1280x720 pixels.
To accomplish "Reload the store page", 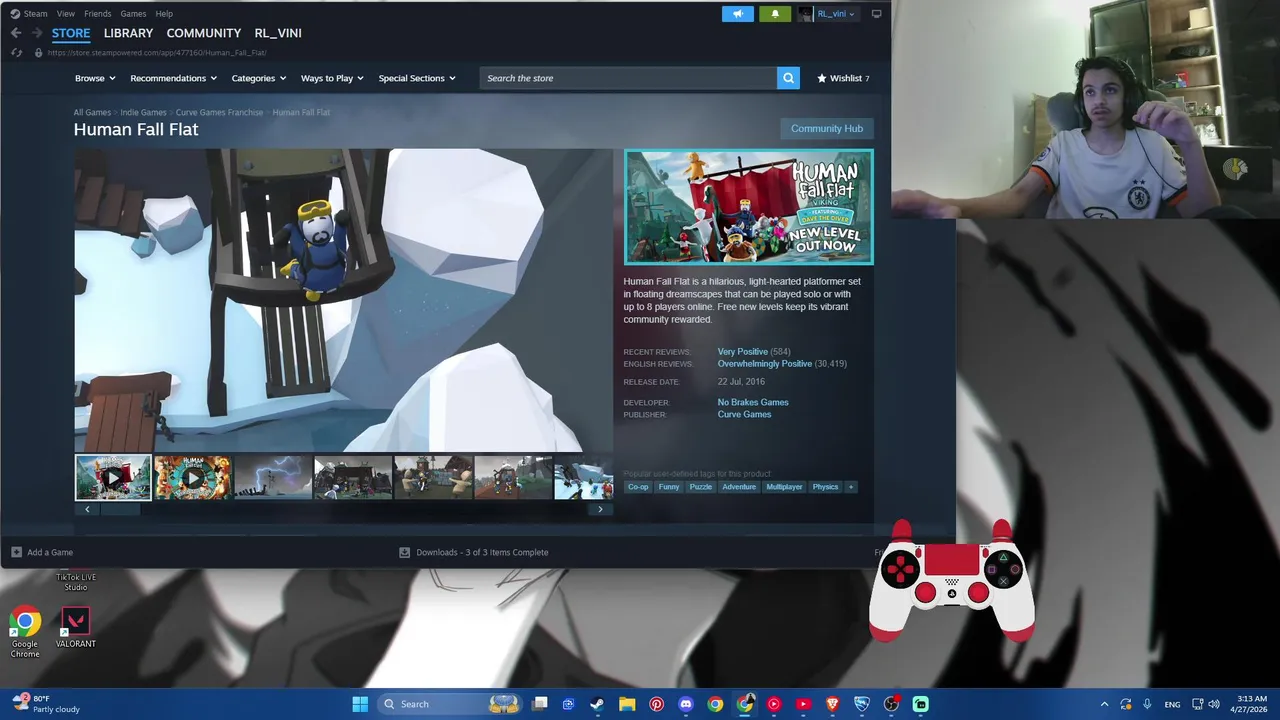I will [x=16, y=52].
